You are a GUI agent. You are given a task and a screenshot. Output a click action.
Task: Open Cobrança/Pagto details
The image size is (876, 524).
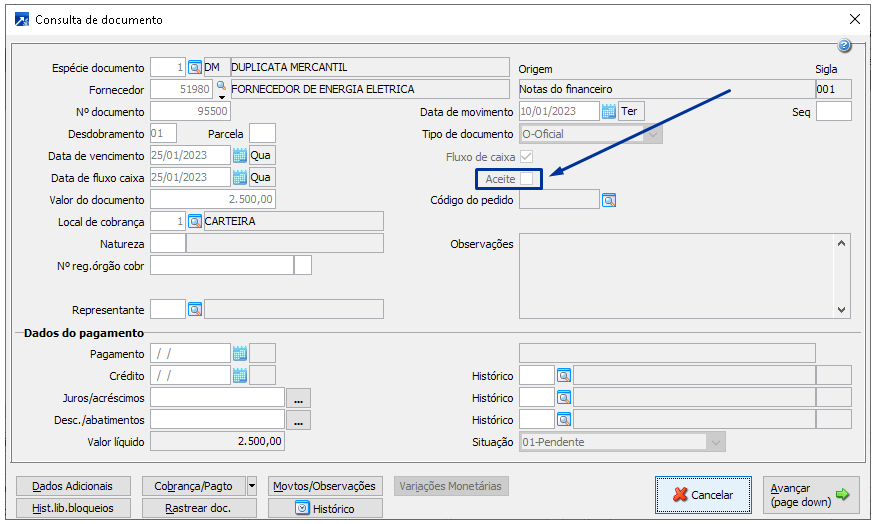(x=193, y=486)
